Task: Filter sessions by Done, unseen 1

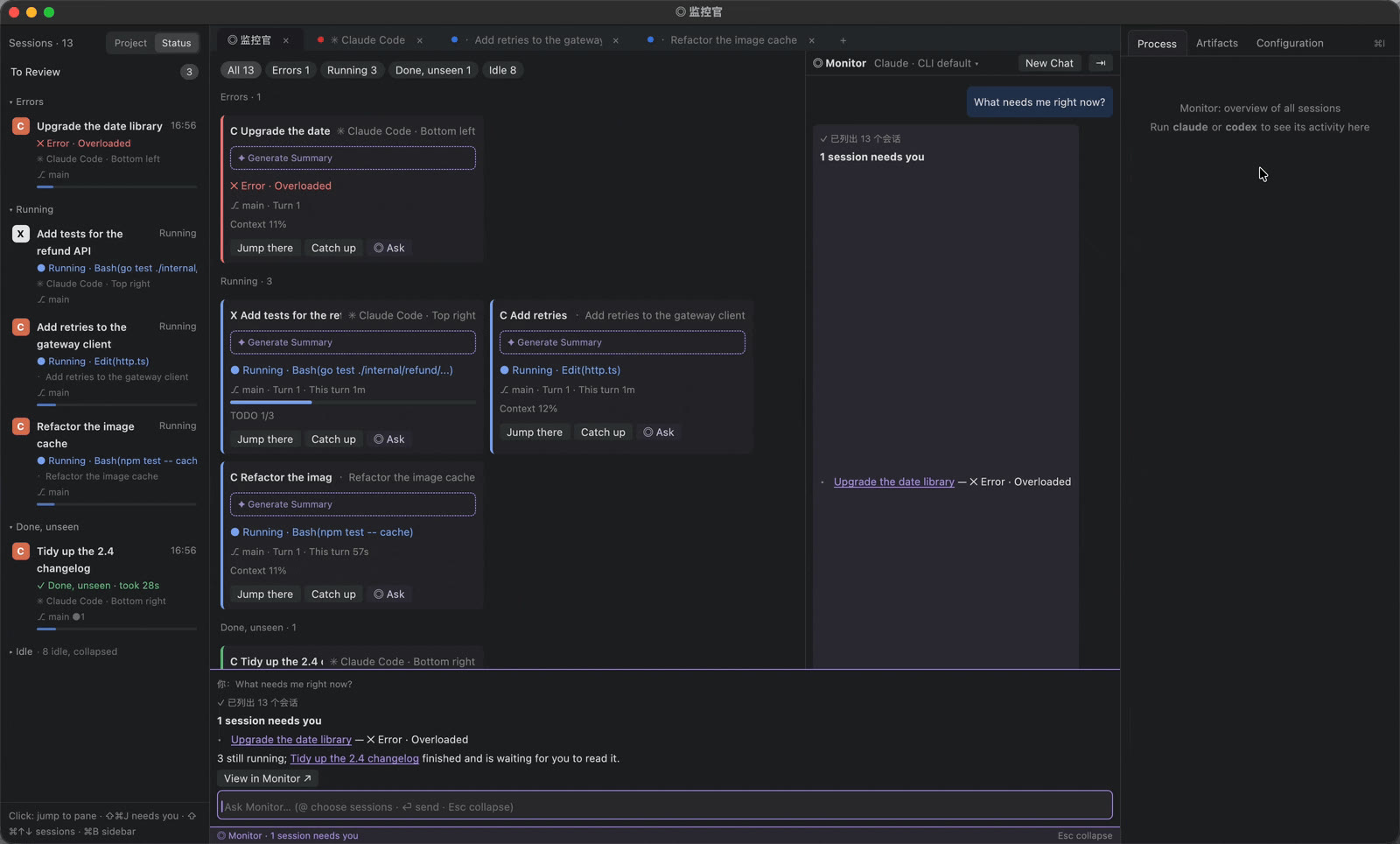Action: click(x=433, y=70)
